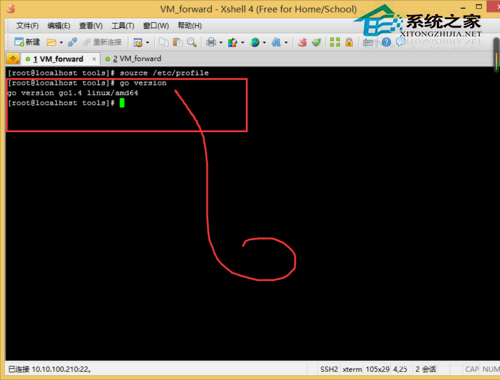The image size is (500, 380).
Task: Click the font icon
Action: coord(276,42)
